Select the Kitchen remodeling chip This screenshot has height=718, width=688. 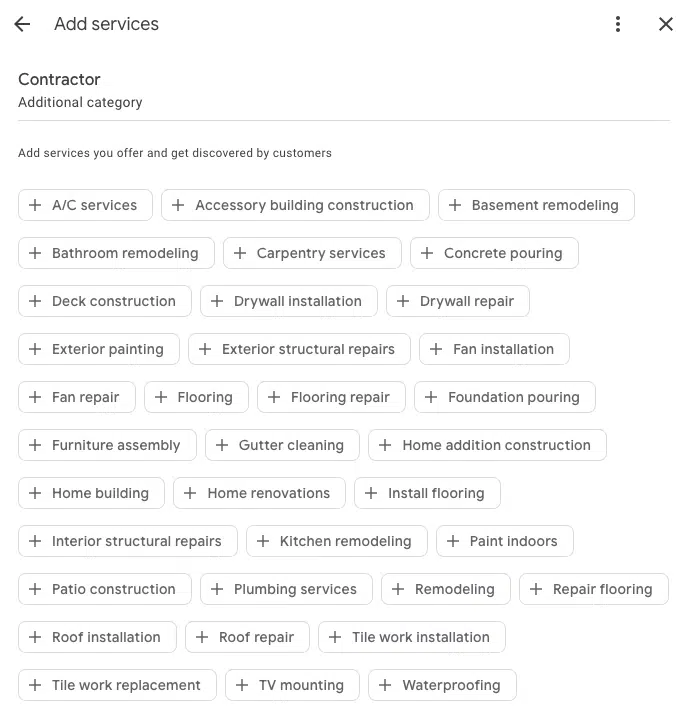click(x=337, y=541)
